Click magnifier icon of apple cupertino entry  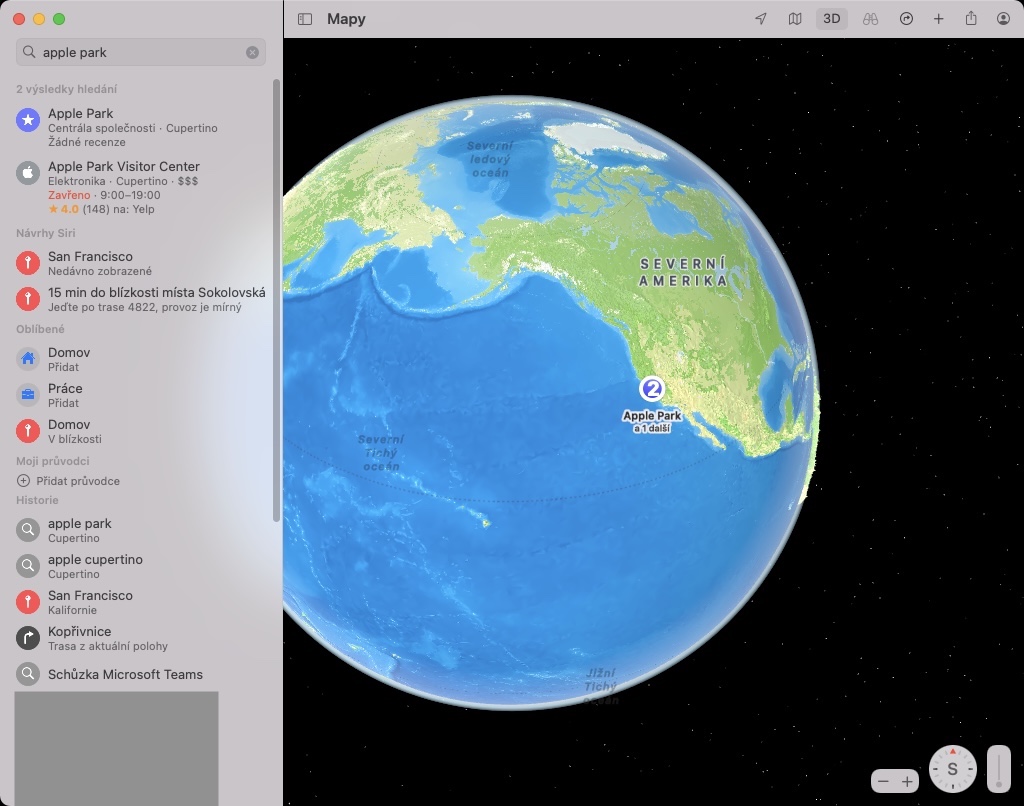[x=28, y=566]
